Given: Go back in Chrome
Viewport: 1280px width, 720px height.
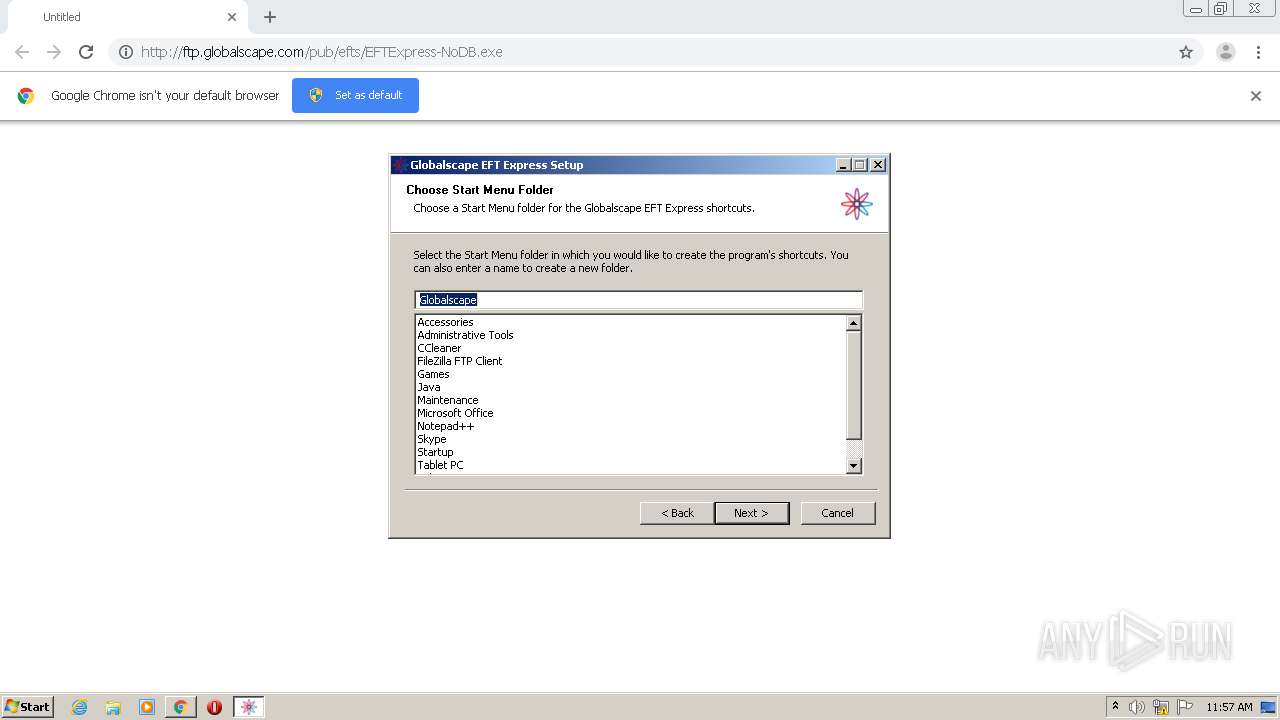Looking at the screenshot, I should pos(22,52).
